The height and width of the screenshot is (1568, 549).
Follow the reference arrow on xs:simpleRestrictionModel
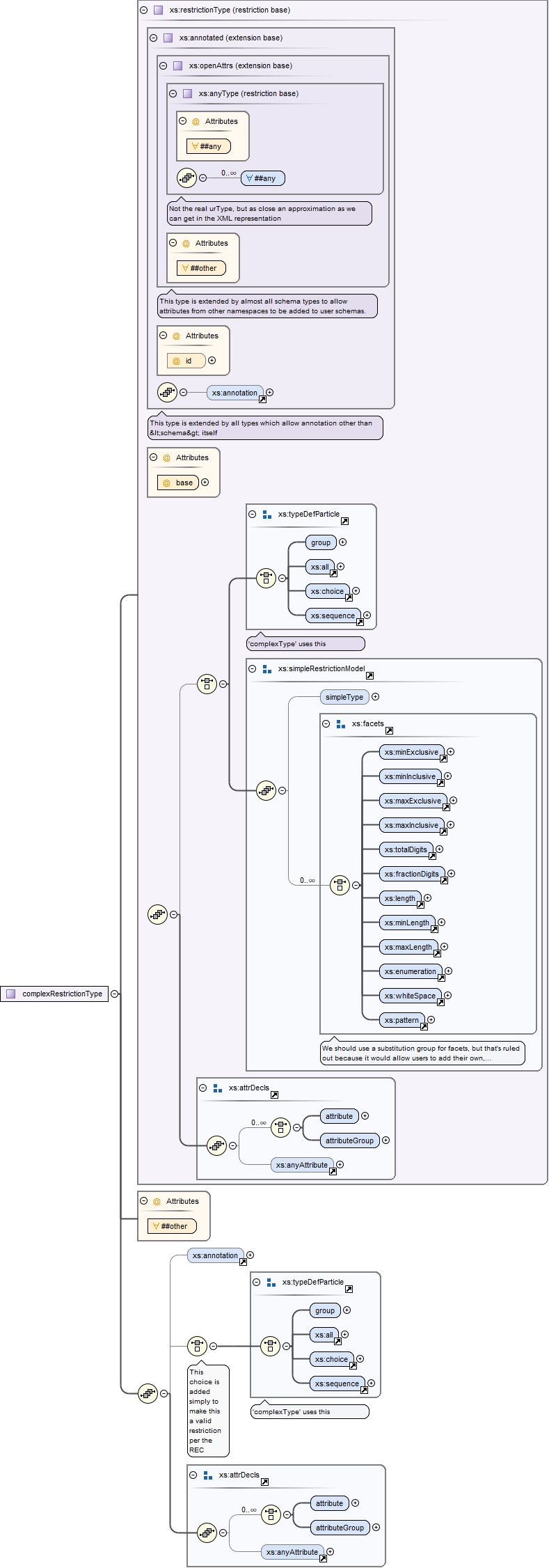pyautogui.click(x=369, y=675)
